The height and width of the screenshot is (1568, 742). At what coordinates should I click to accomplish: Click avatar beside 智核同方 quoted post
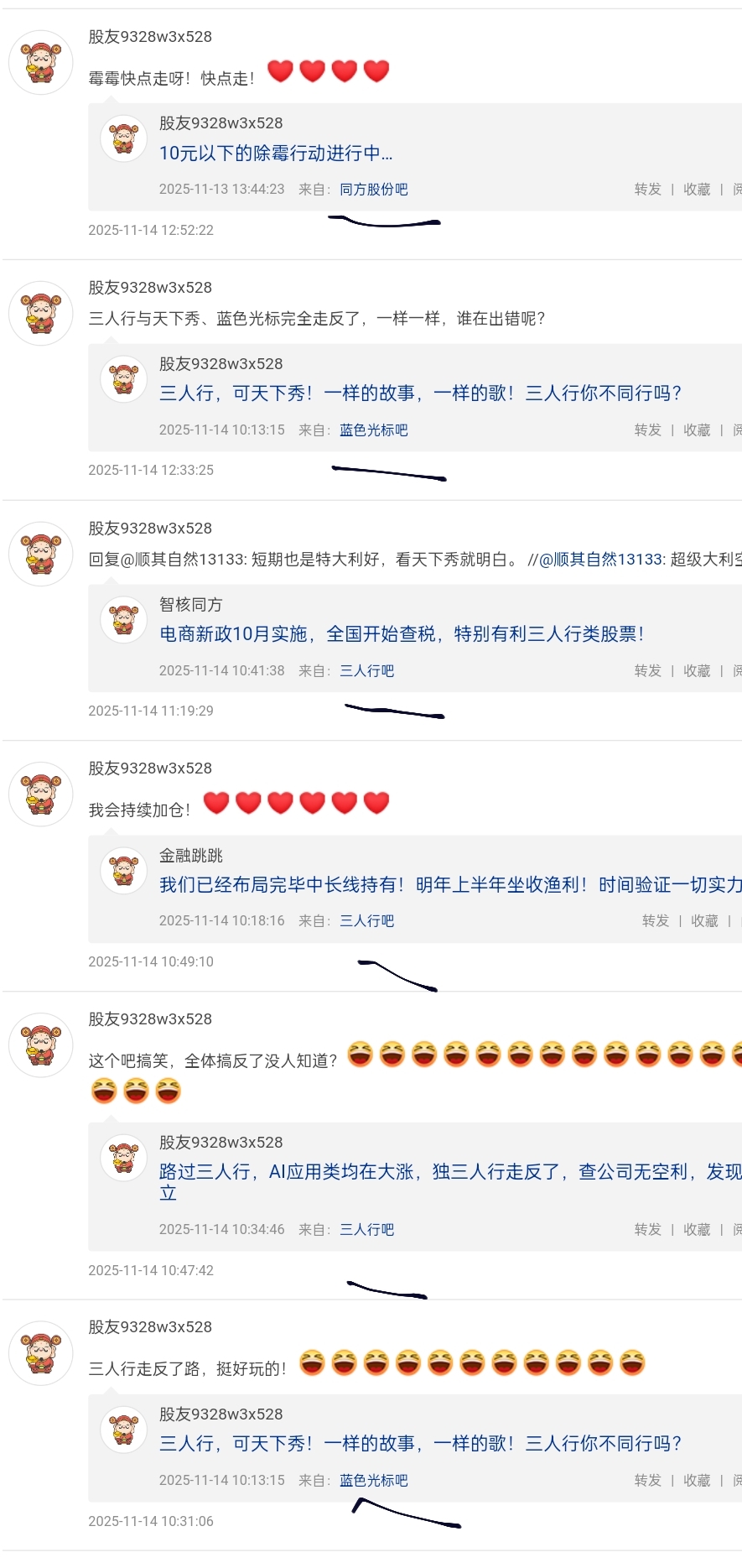click(124, 620)
